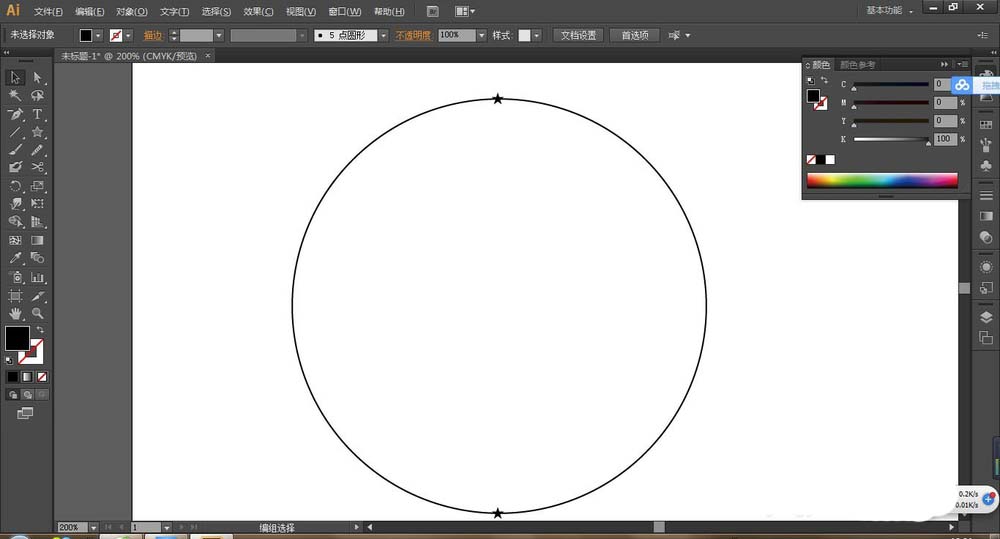Expand the fill color dropdown in control bar

(98, 36)
